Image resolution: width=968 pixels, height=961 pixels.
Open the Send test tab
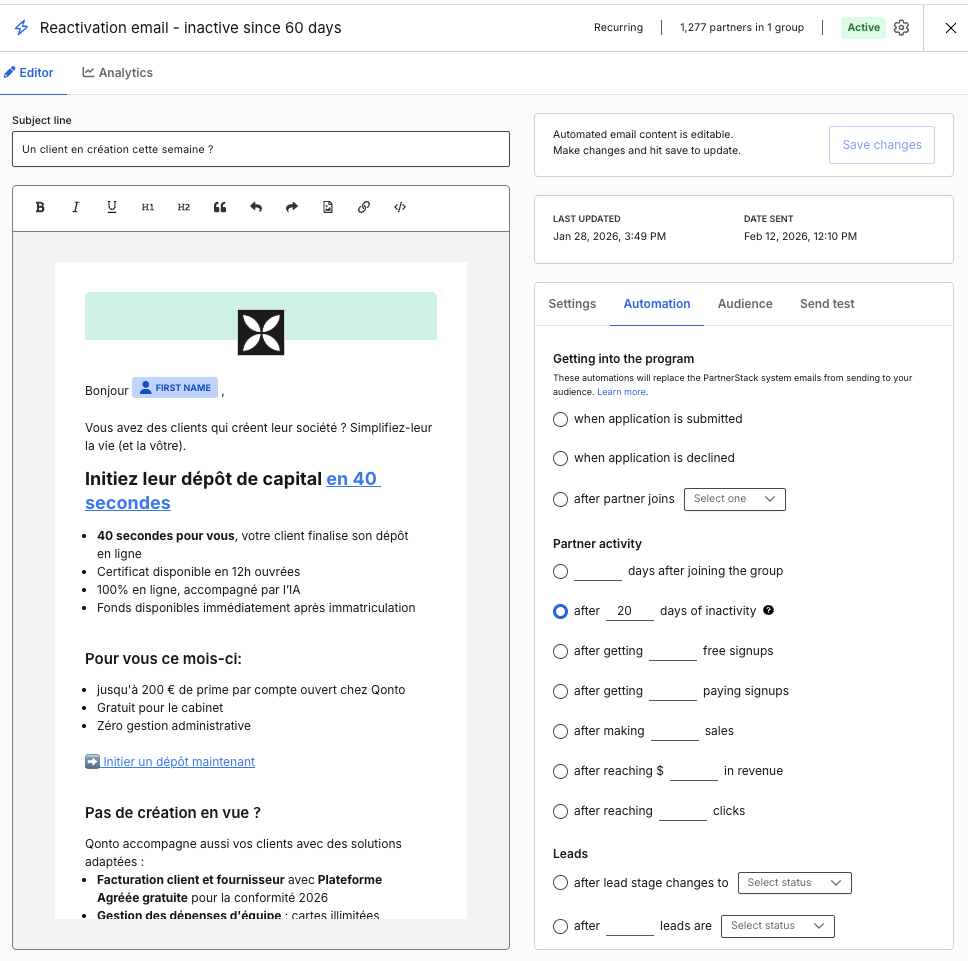(x=827, y=304)
